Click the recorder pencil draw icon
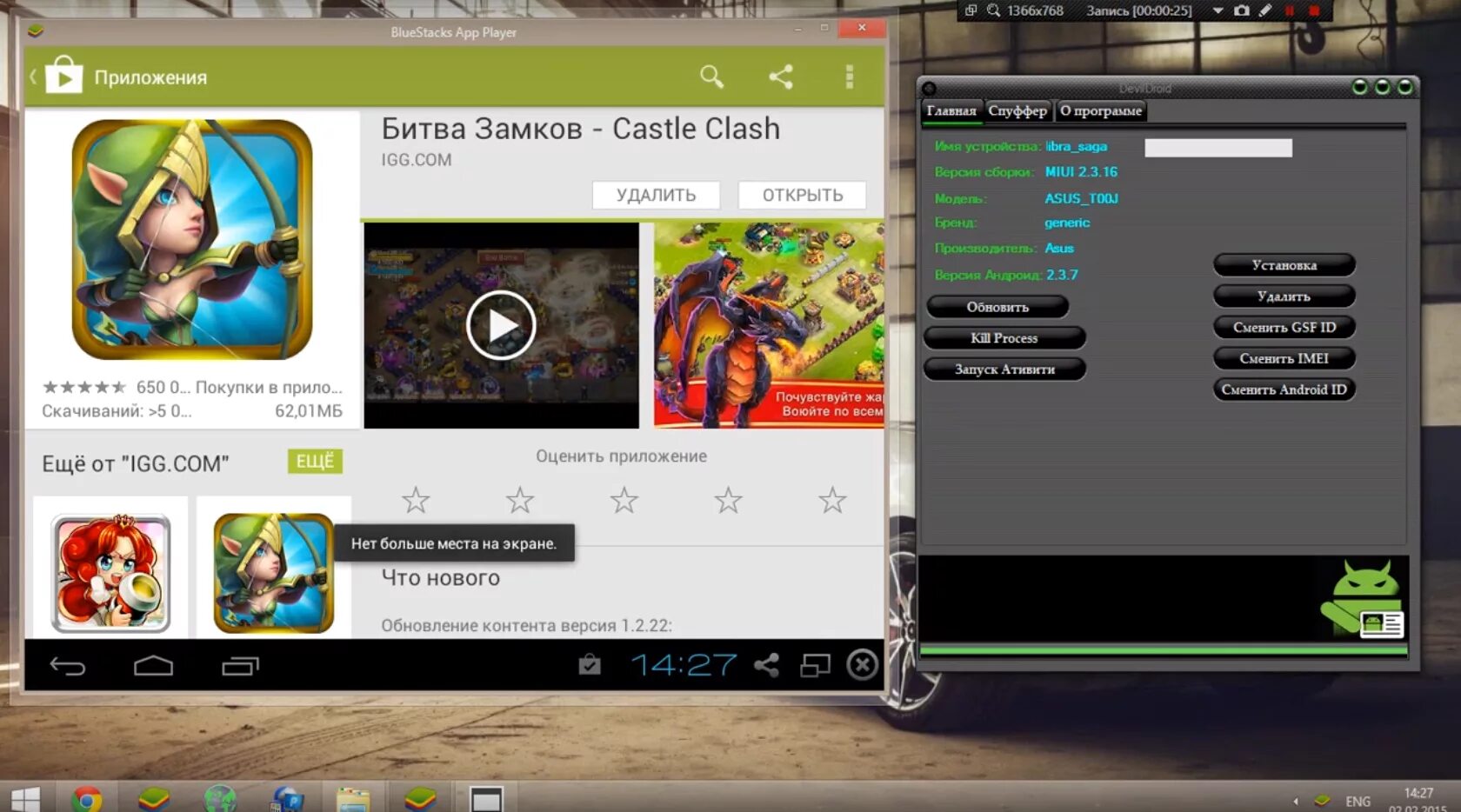The image size is (1461, 812). [1265, 10]
